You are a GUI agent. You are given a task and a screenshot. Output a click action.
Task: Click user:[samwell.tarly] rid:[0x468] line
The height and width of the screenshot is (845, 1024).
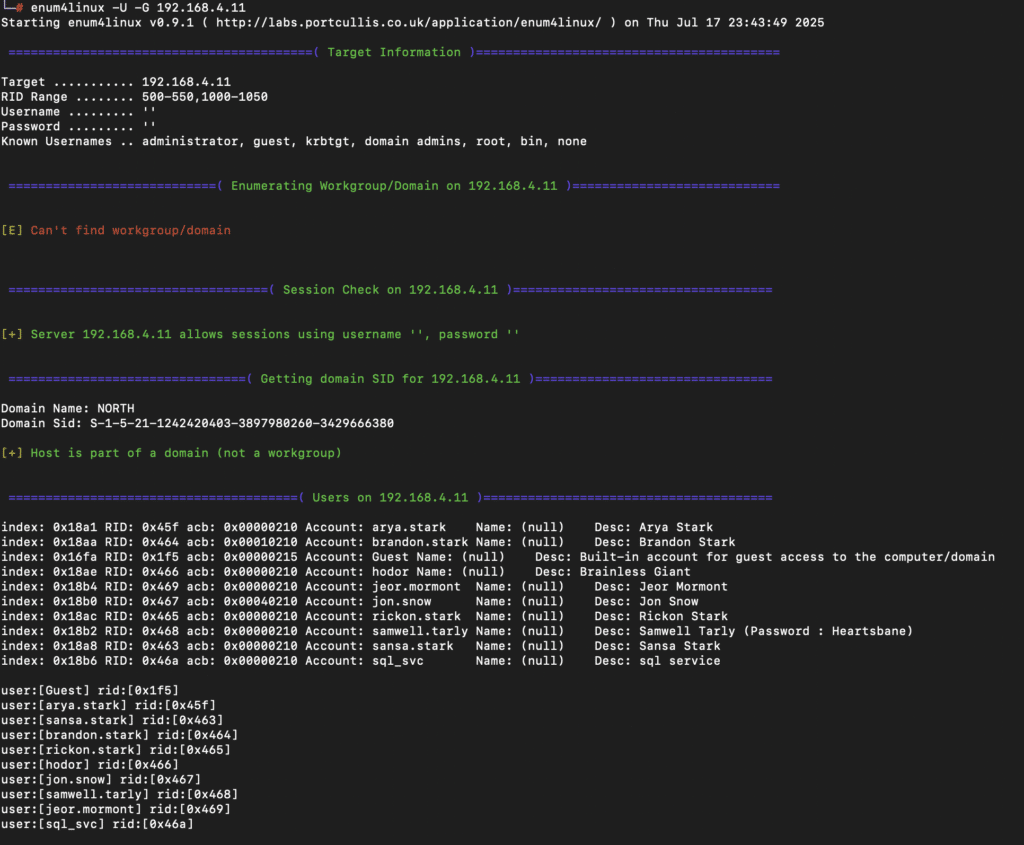119,795
